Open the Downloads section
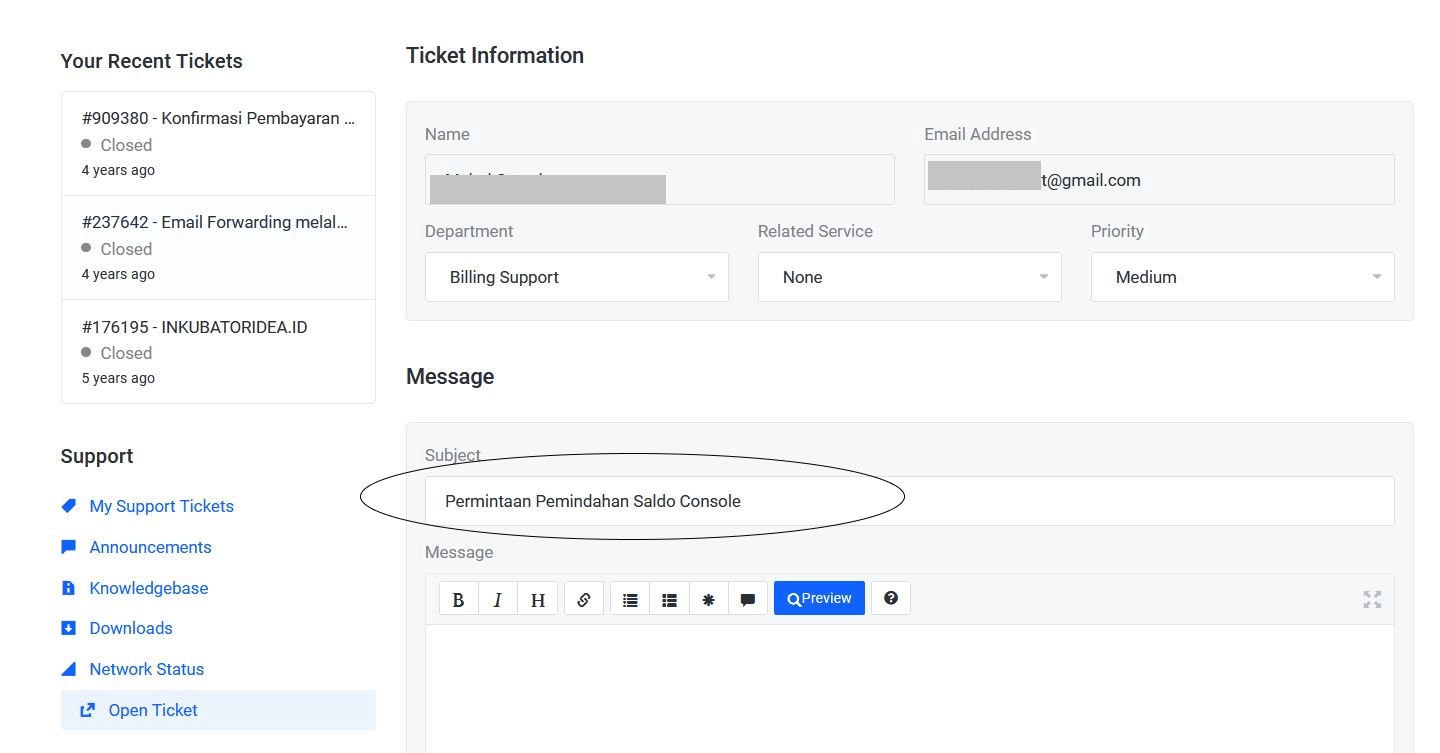This screenshot has height=753, width=1440. (x=130, y=628)
